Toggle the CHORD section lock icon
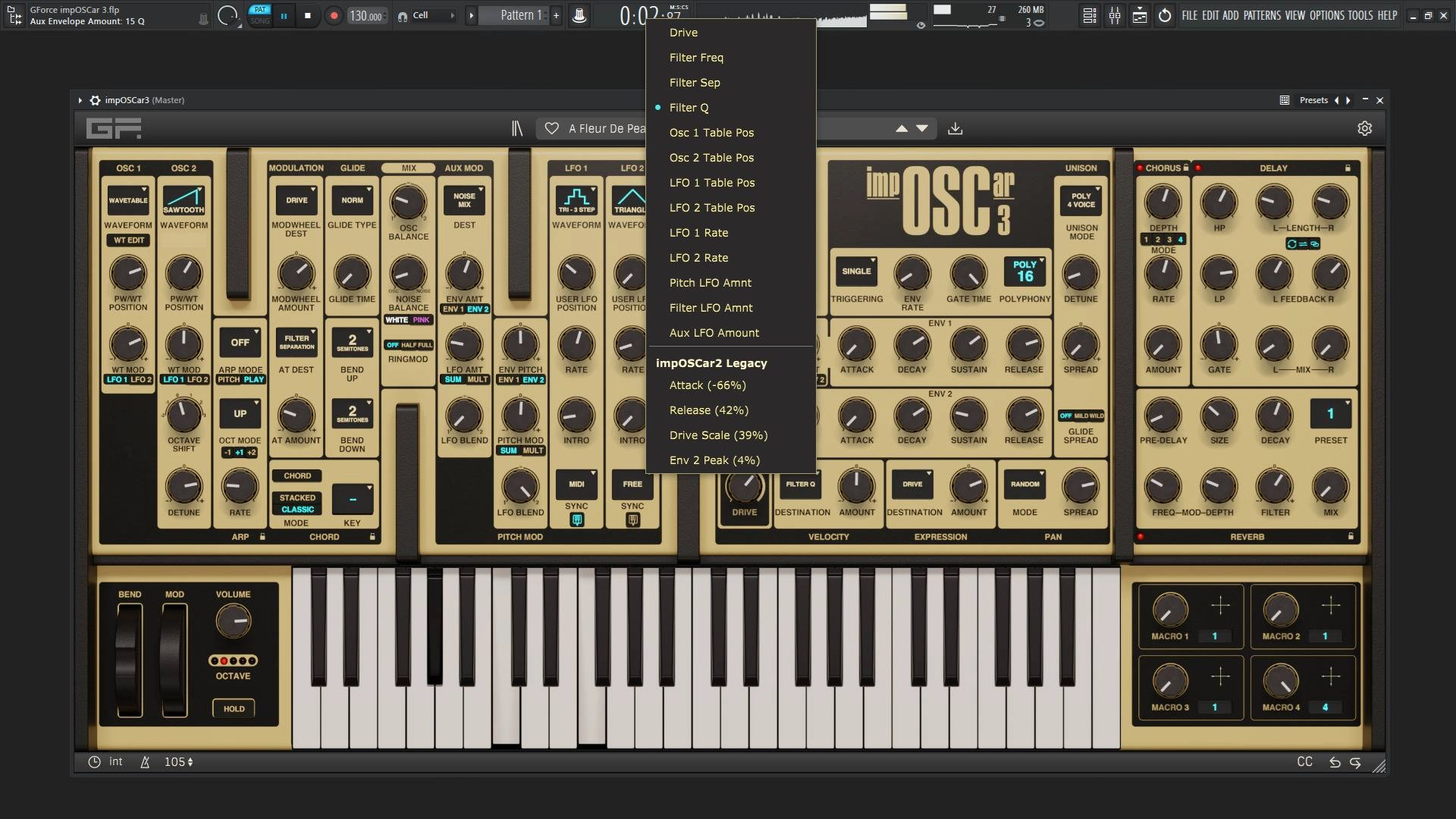This screenshot has width=1456, height=819. pos(372,537)
